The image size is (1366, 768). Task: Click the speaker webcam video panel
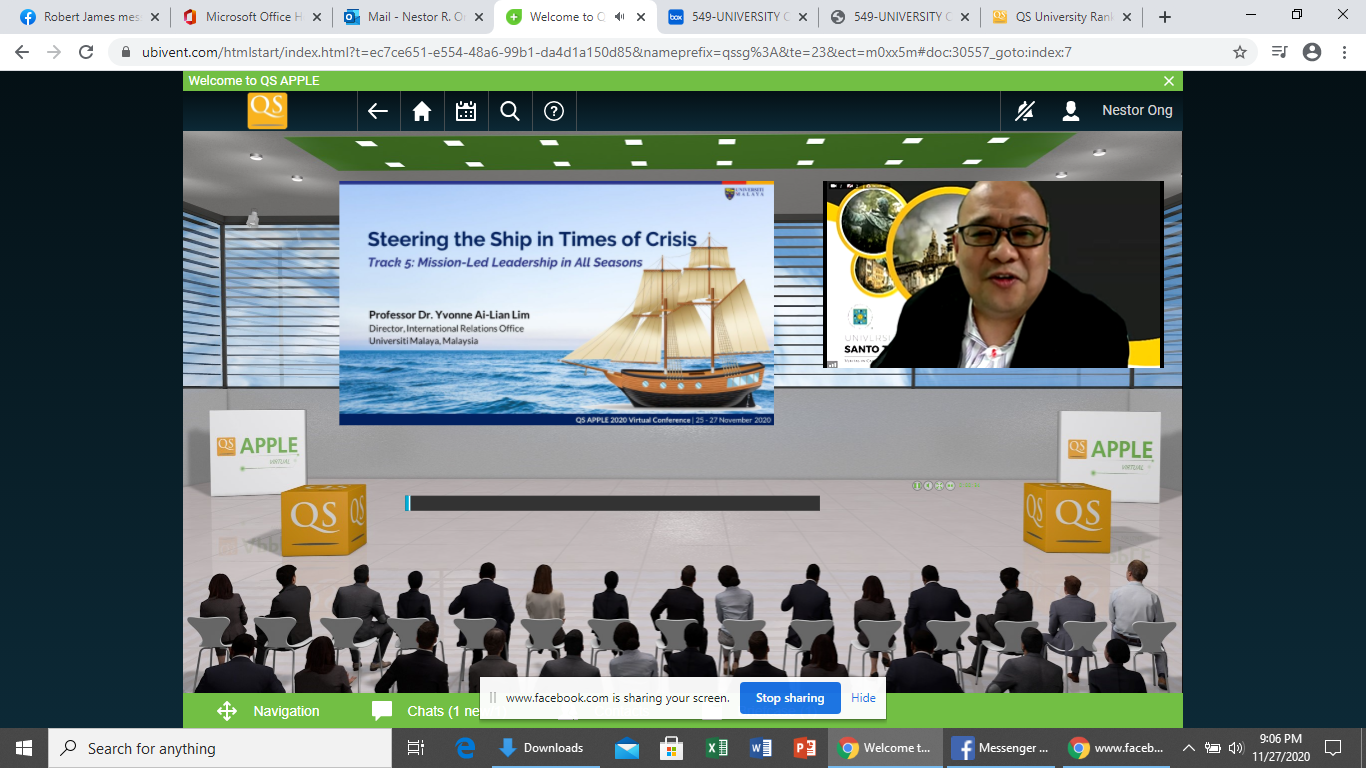(993, 274)
